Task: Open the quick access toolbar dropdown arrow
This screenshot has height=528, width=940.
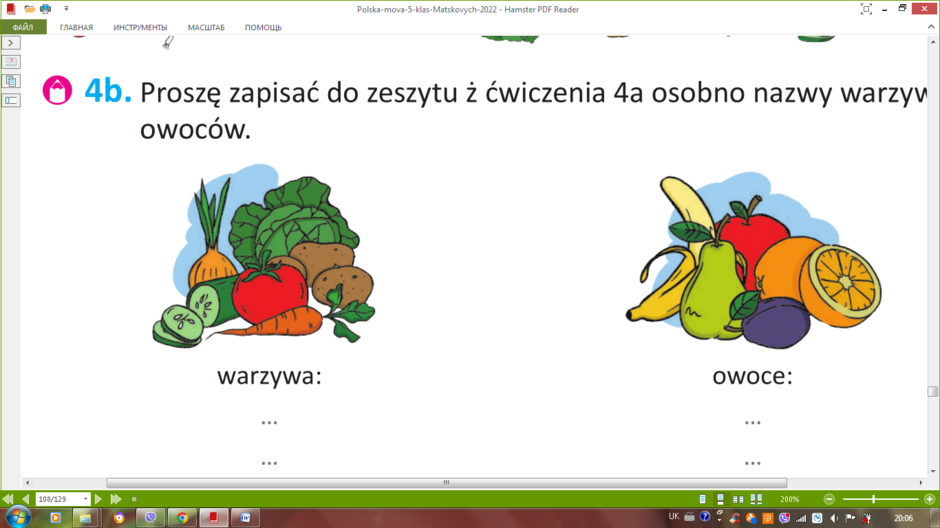Action: click(66, 9)
